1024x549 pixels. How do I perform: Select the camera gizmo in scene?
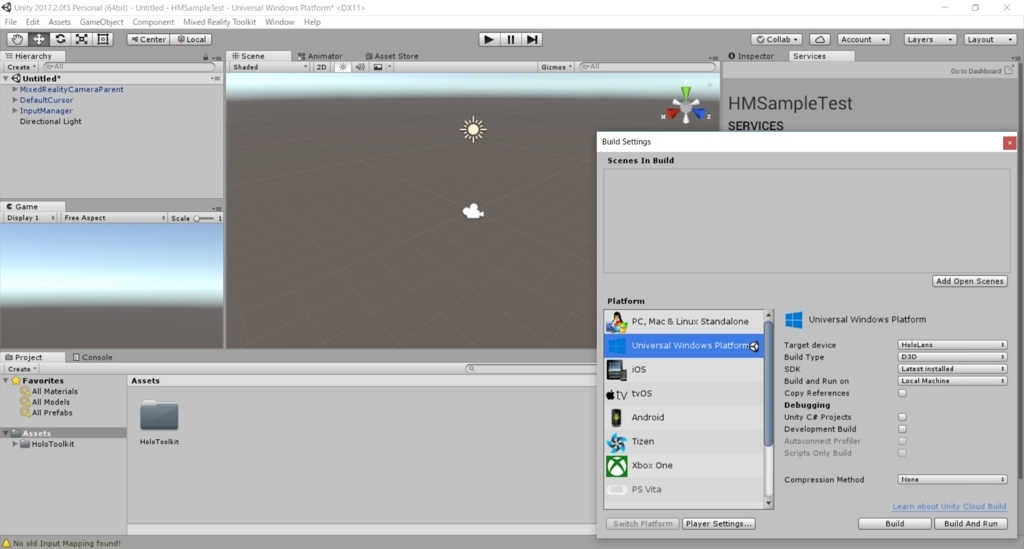coord(473,211)
